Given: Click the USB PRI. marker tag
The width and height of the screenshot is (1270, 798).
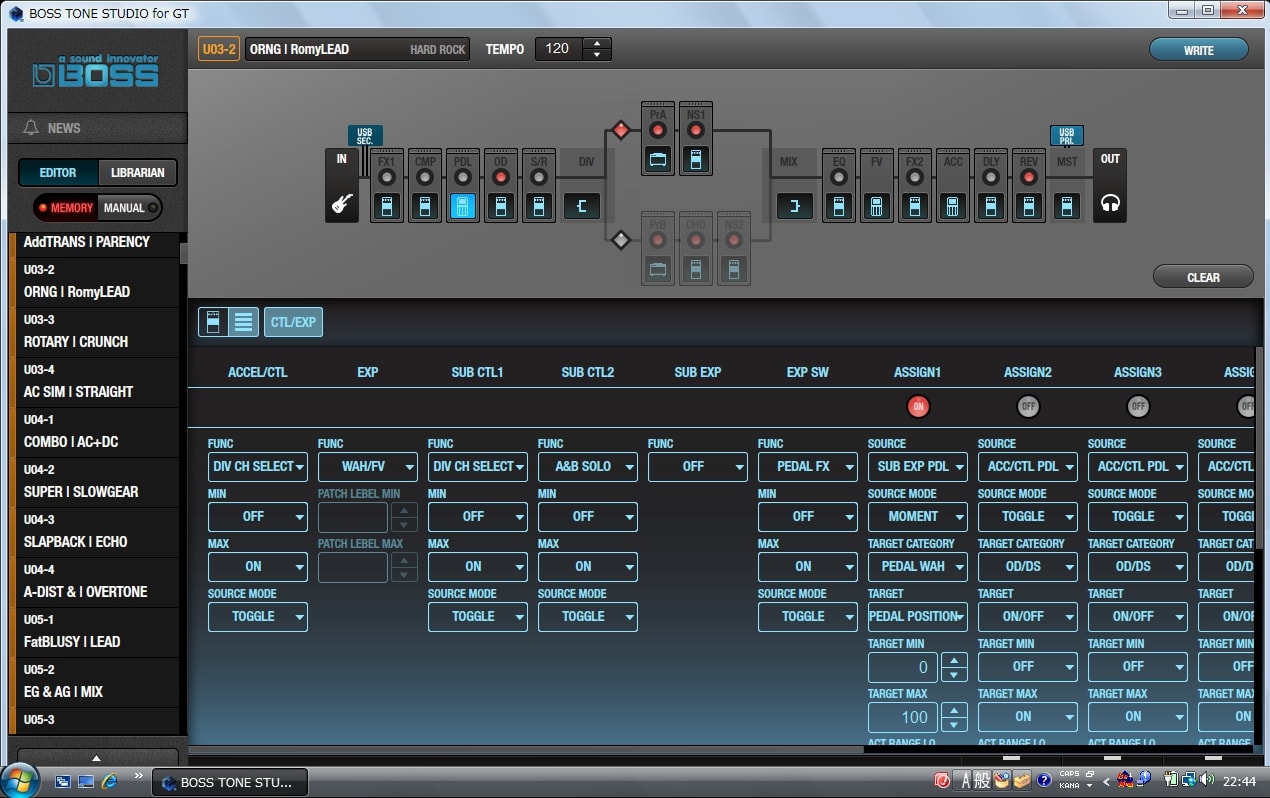Looking at the screenshot, I should tap(1067, 135).
